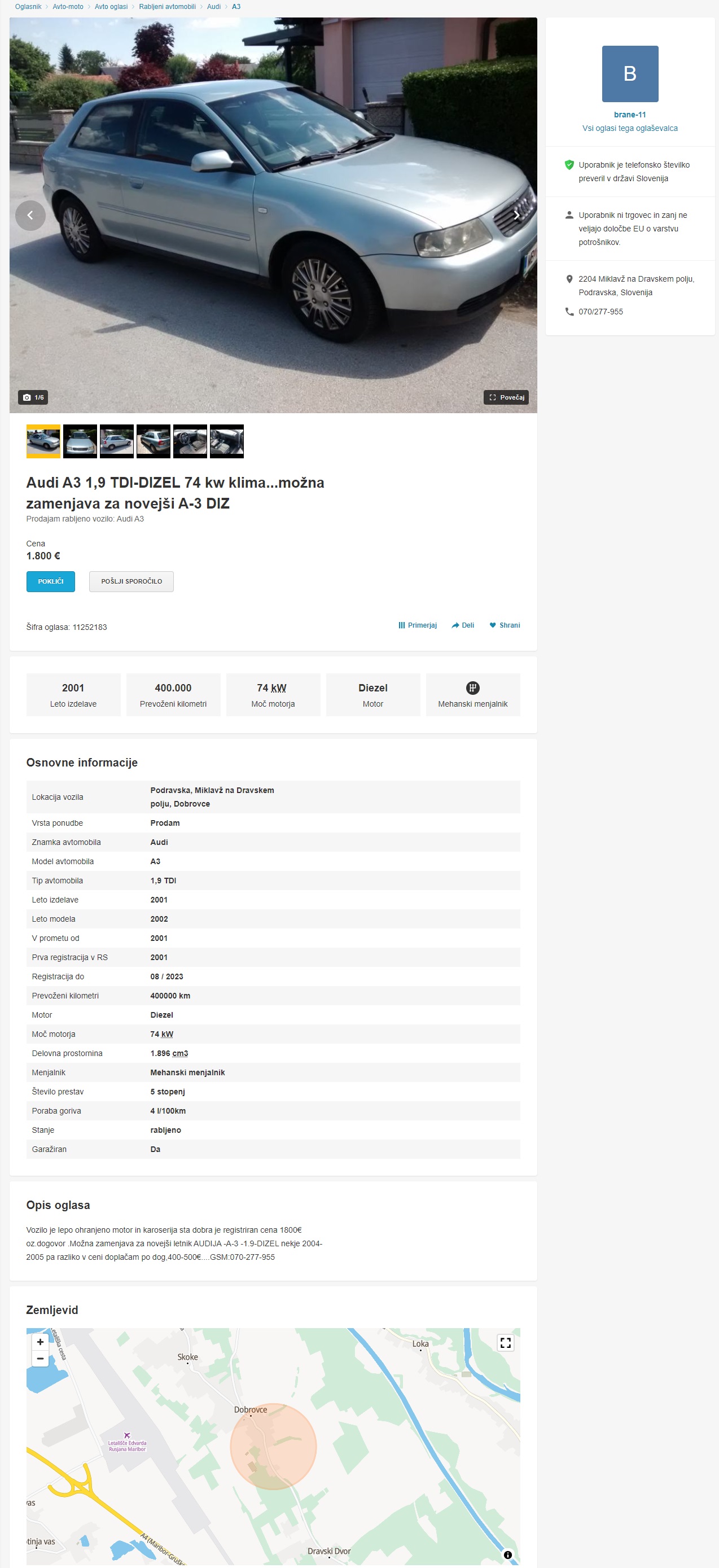Click the 2001 Leto izdelave tile
719x1568 pixels.
[73, 694]
